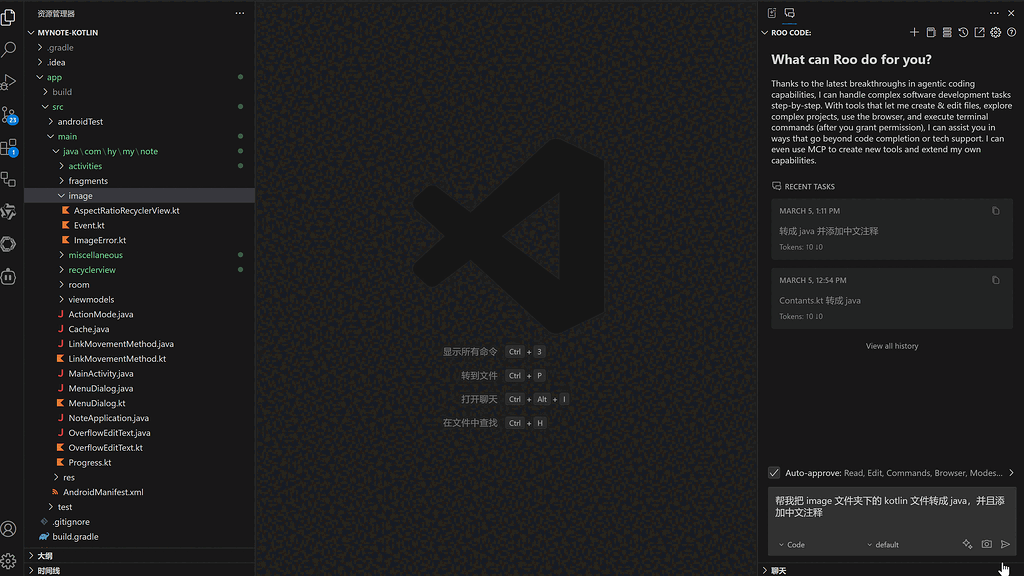Open the Manage gear in activity bar
Screen dimensions: 1024x576
(8, 560)
